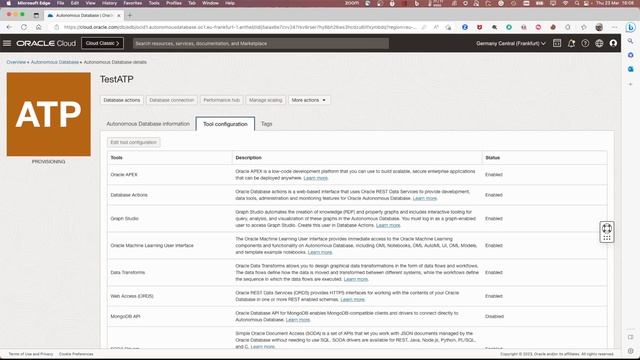Screen dimensions: 640x360
Task: Click the Oracle Cloud logo
Action: [46, 43]
